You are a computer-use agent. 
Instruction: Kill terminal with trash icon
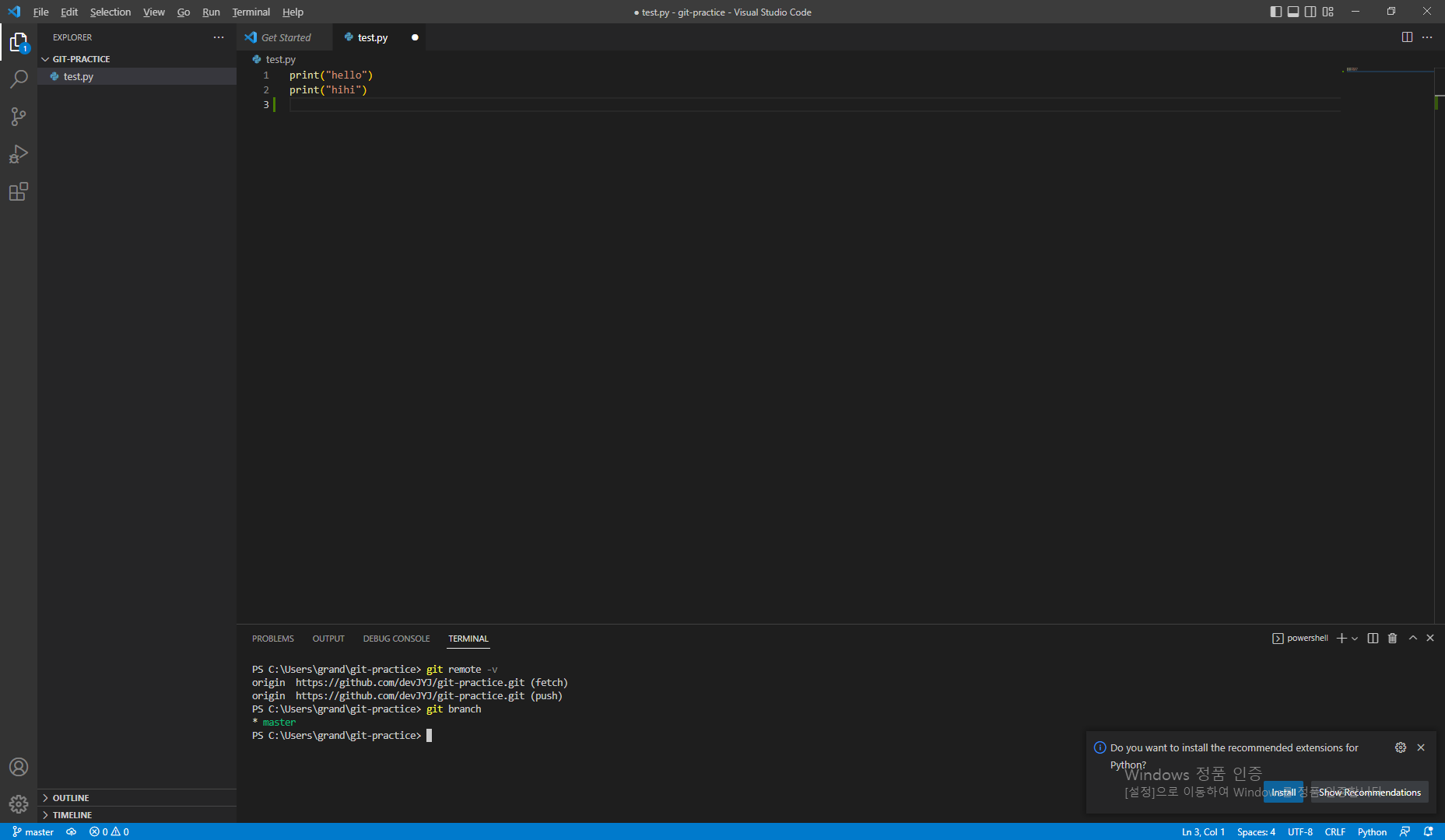(x=1393, y=639)
